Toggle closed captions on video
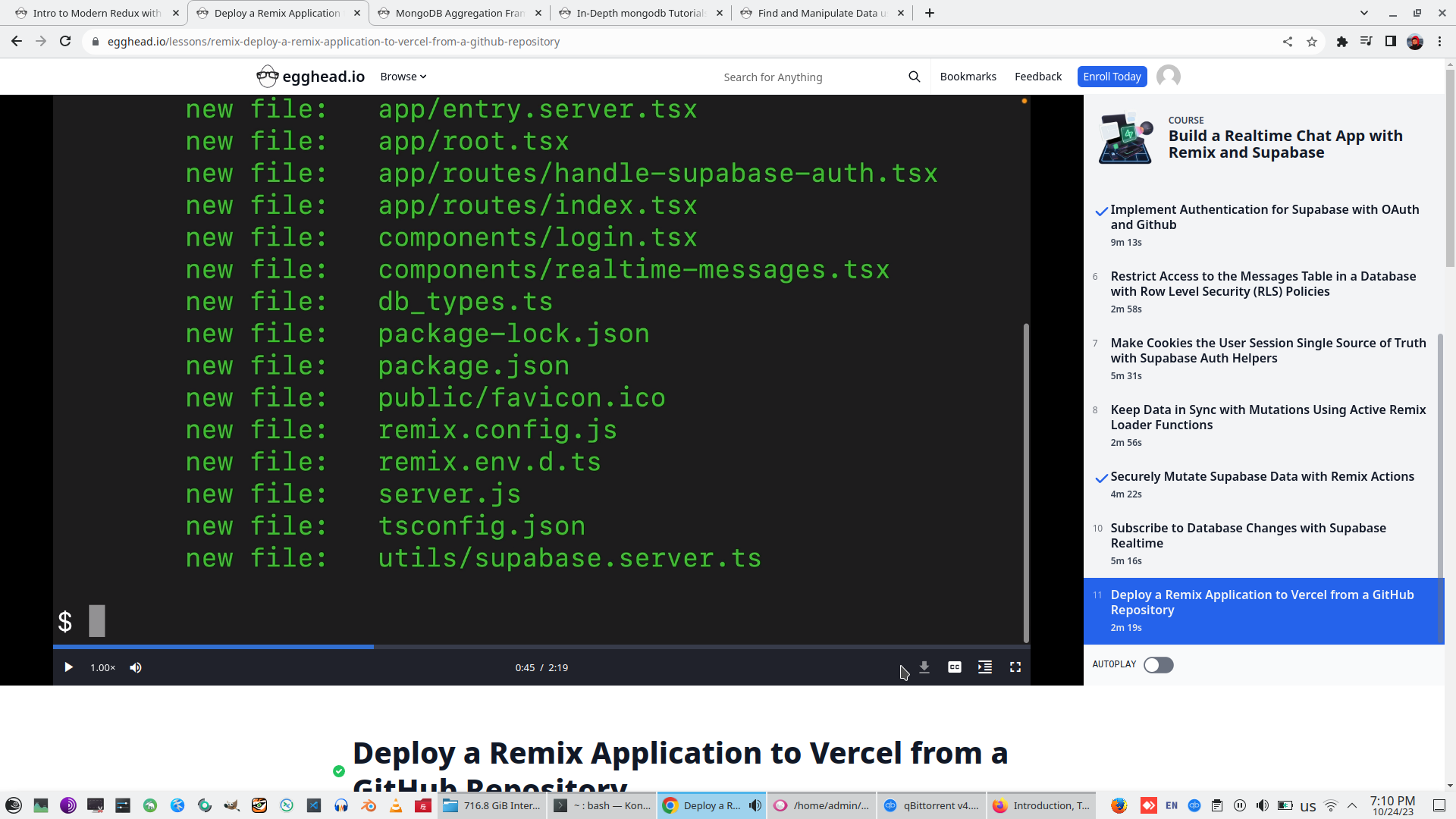Viewport: 1456px width, 819px height. (955, 667)
